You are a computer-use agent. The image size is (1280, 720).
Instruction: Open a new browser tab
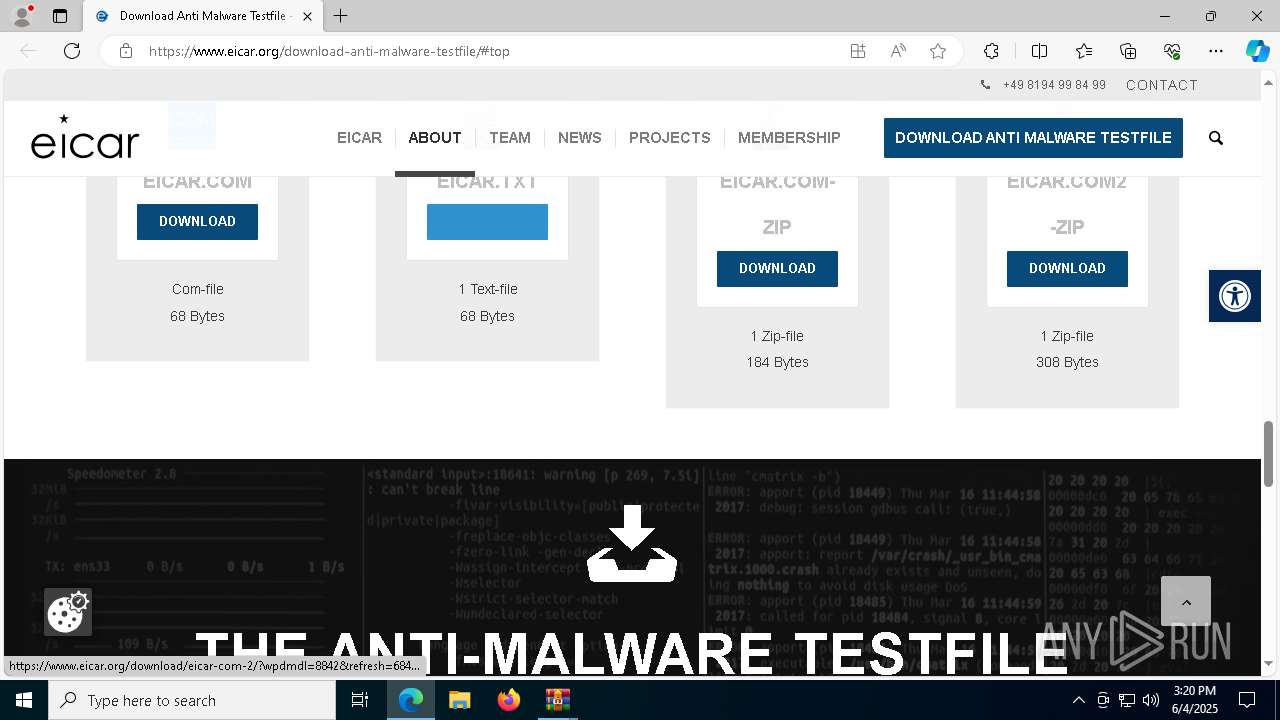coord(341,16)
